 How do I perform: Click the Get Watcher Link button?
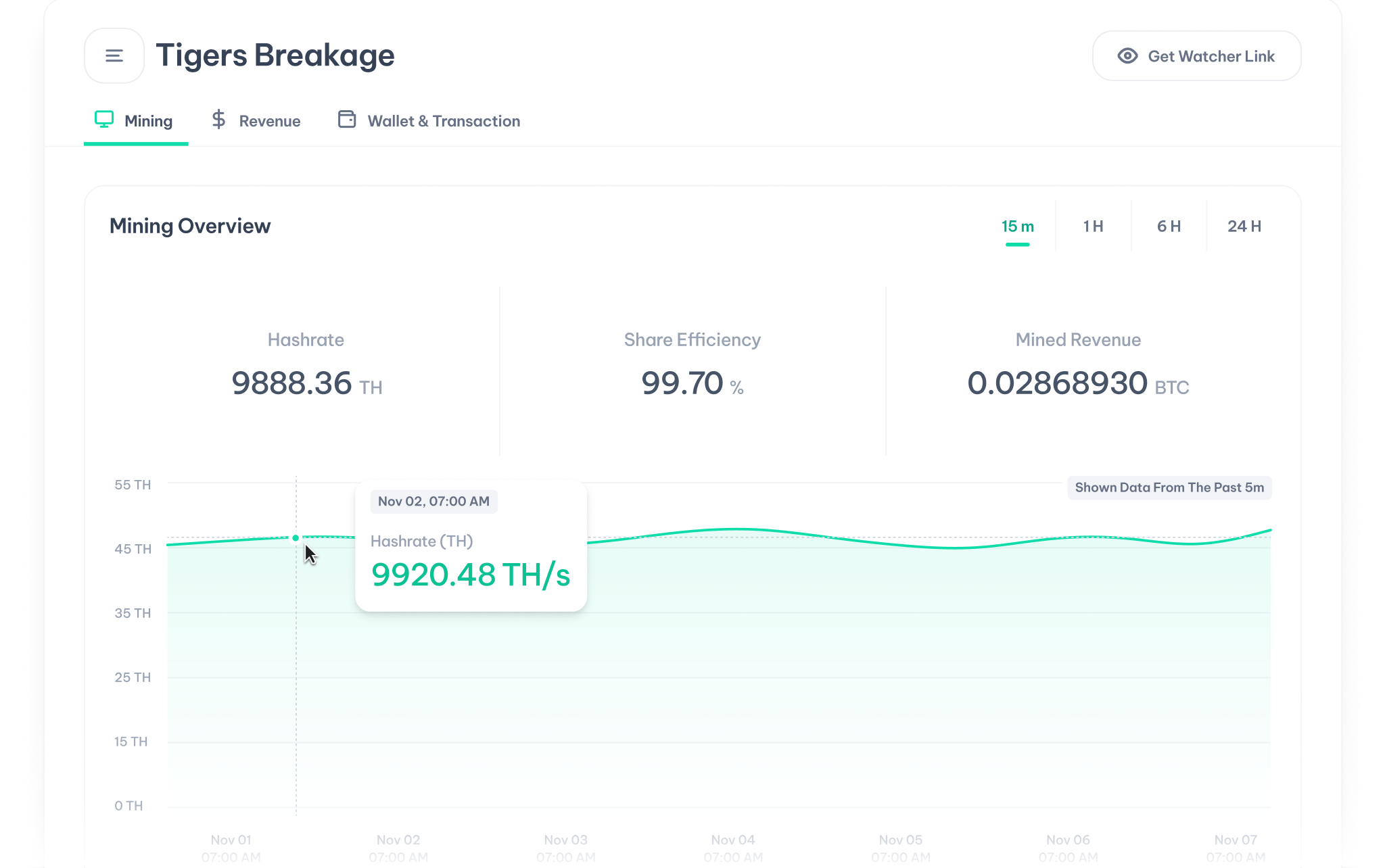[1196, 56]
